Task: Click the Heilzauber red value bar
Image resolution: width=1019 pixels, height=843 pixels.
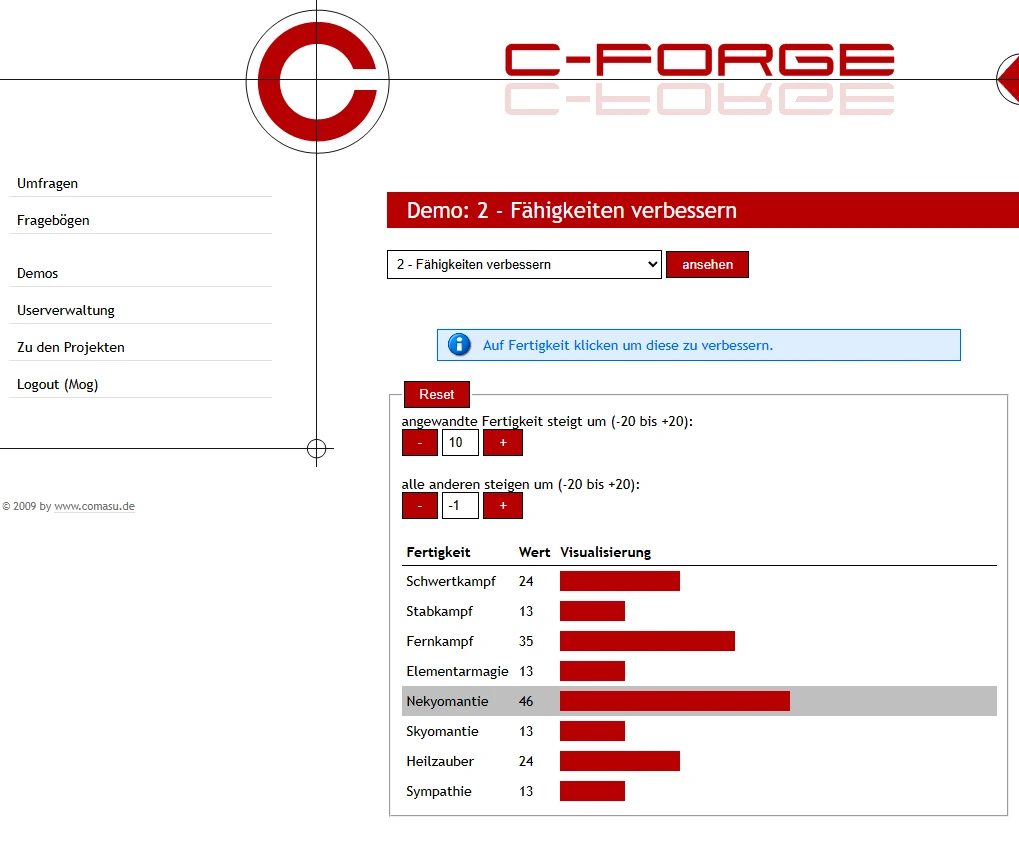Action: [620, 761]
